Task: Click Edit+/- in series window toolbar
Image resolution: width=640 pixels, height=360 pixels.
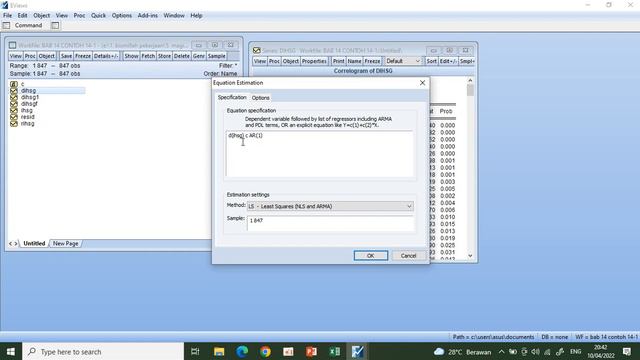Action: tap(448, 61)
